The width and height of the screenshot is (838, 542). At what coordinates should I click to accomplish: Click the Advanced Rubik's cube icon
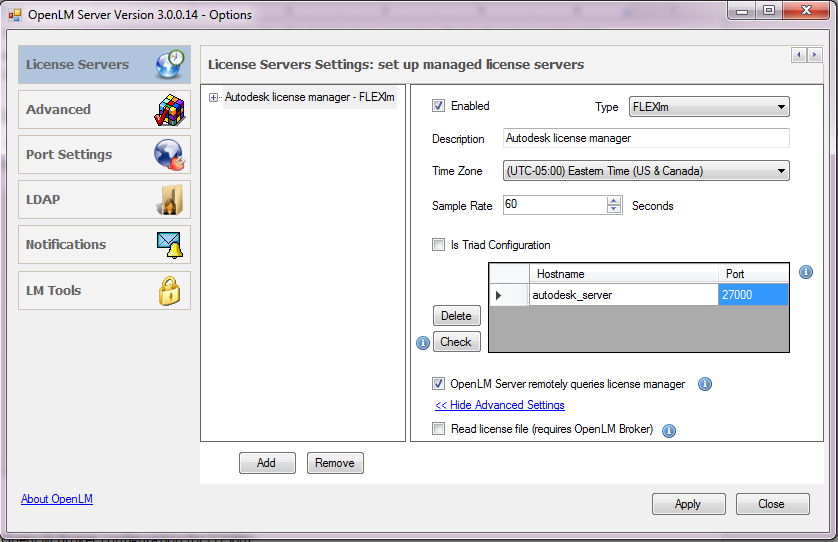(x=169, y=110)
